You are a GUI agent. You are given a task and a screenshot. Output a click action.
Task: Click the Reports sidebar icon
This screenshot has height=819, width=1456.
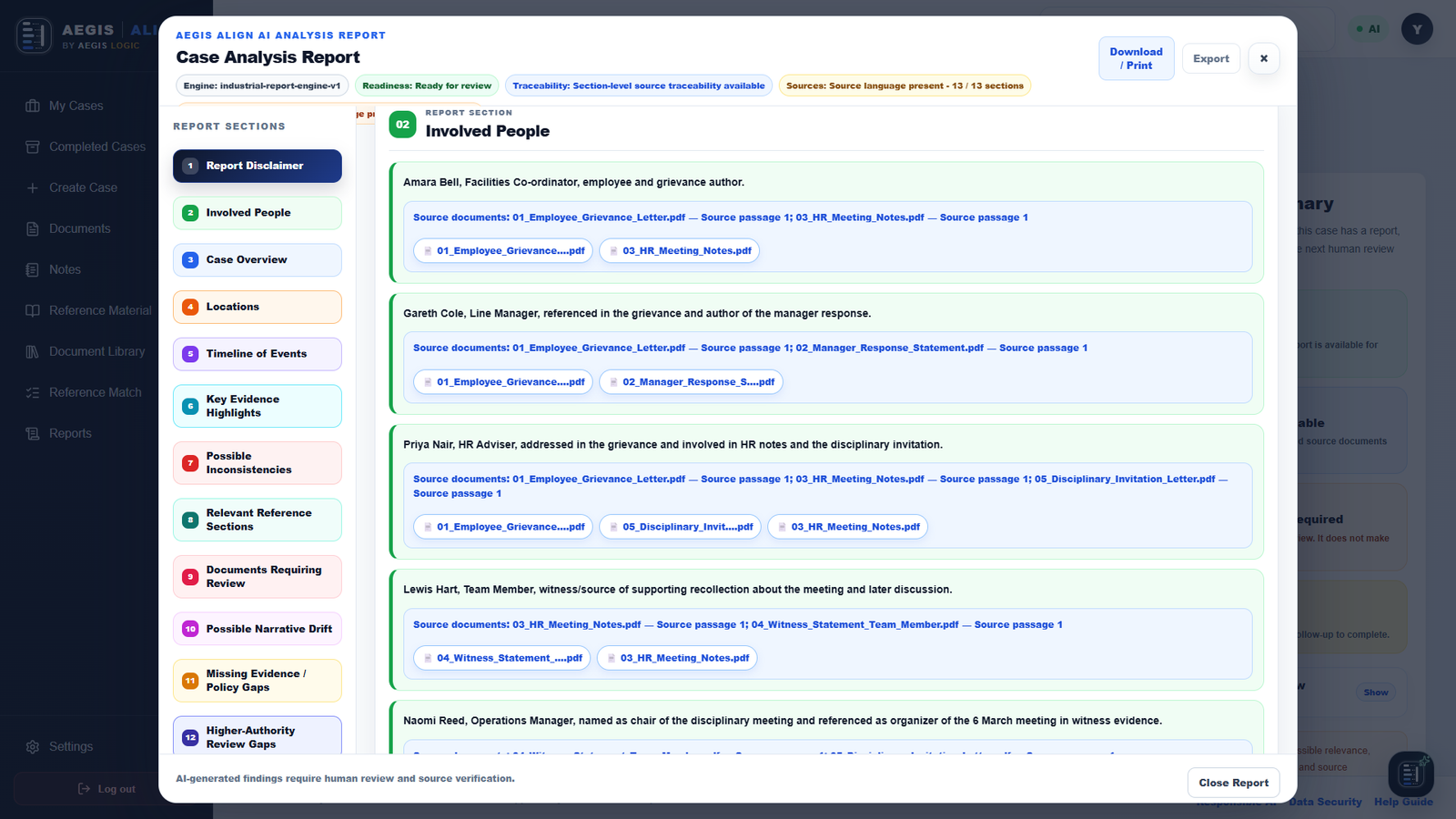tap(33, 433)
